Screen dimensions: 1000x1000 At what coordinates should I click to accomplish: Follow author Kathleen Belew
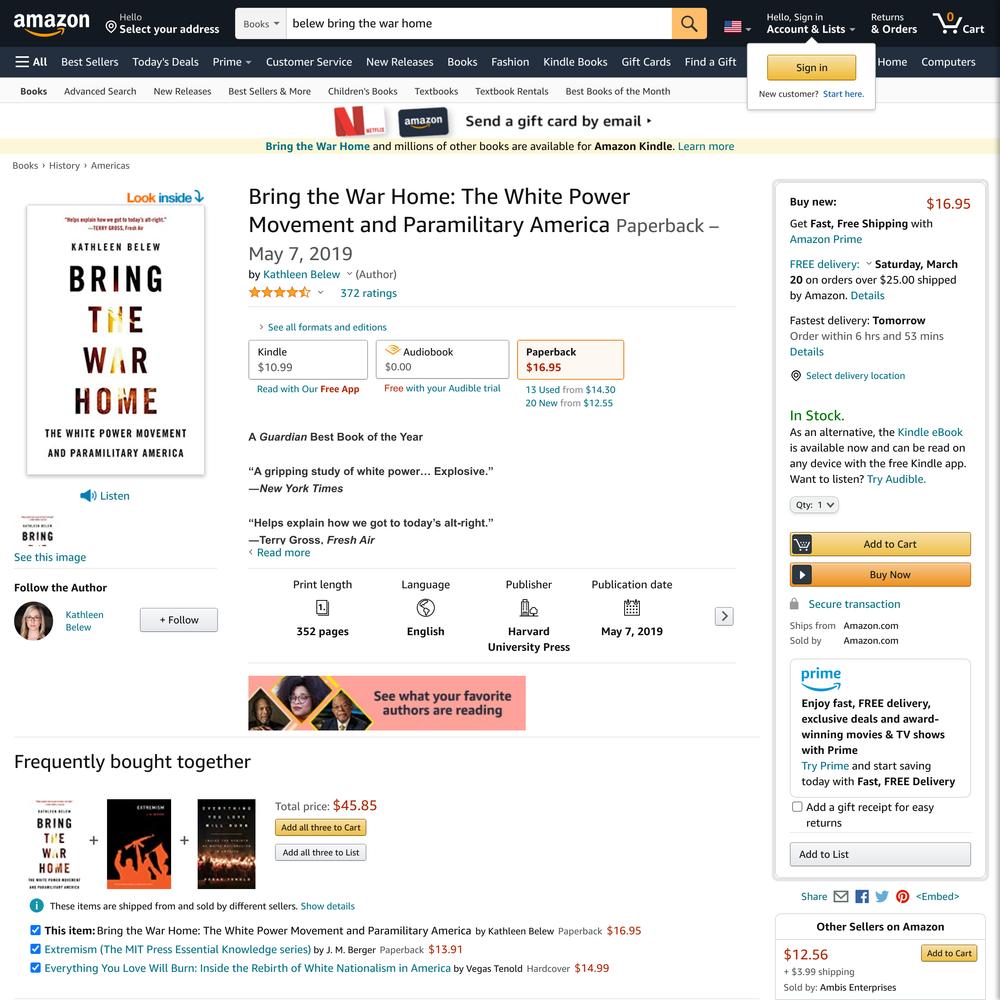(x=179, y=620)
